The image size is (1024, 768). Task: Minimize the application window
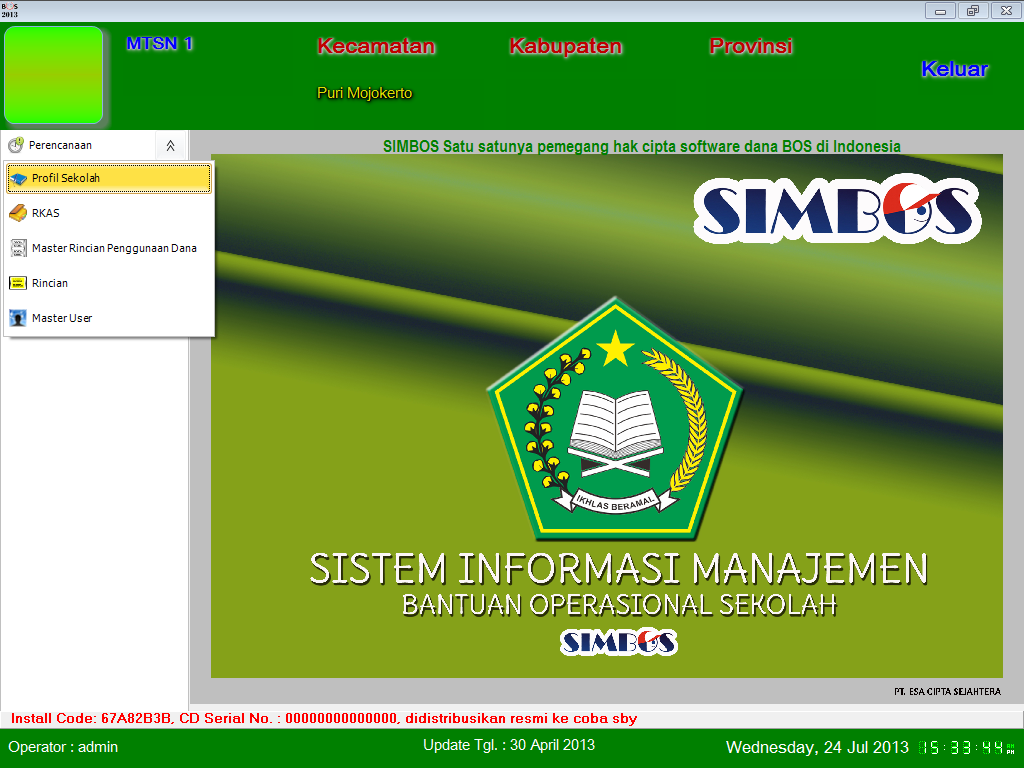coord(940,11)
